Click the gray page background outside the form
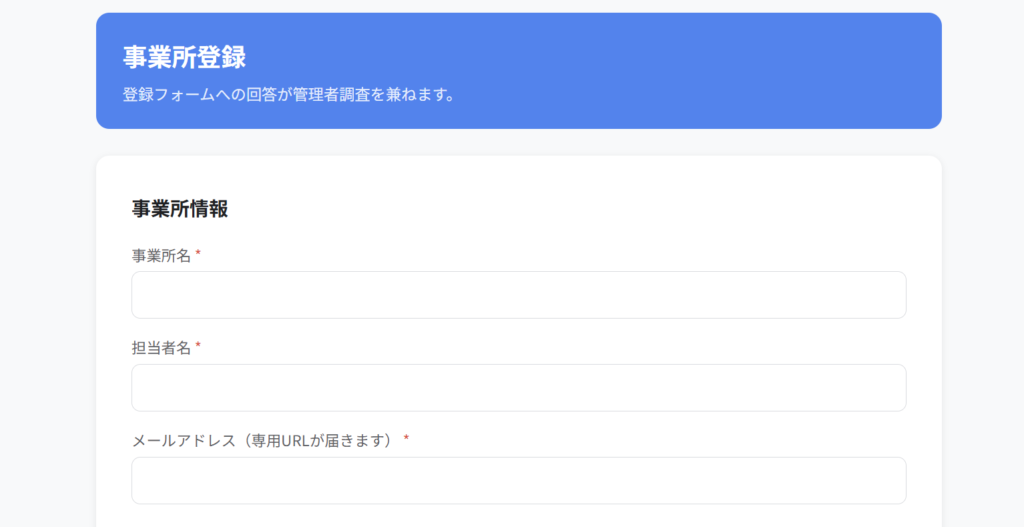Screen dimensions: 1024x527 (48, 300)
